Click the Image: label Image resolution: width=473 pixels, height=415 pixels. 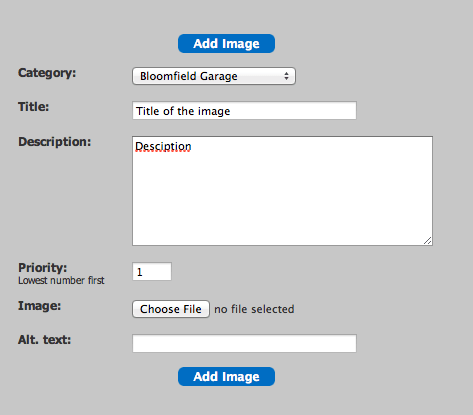pos(39,306)
